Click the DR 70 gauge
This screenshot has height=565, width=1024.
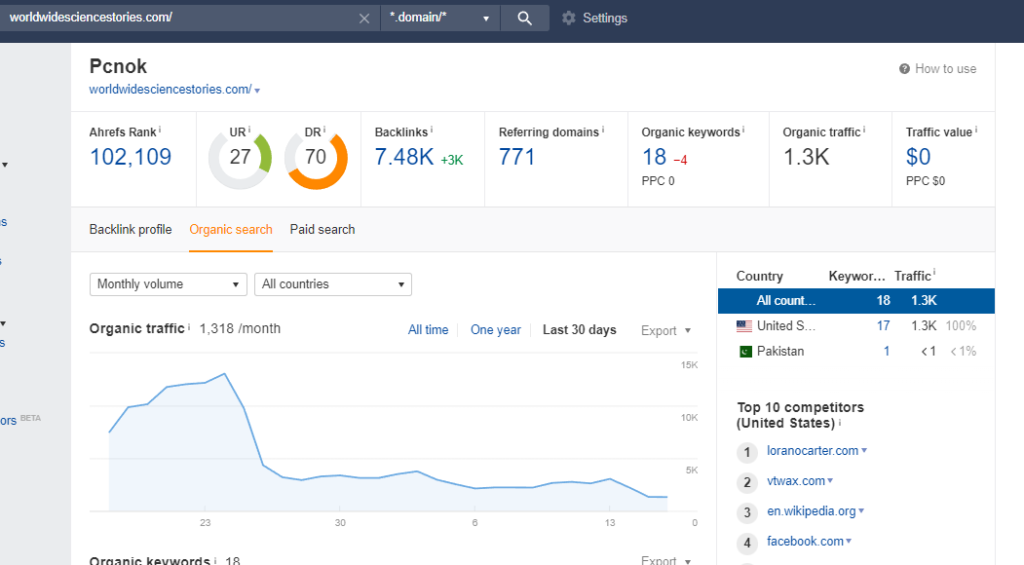click(316, 157)
